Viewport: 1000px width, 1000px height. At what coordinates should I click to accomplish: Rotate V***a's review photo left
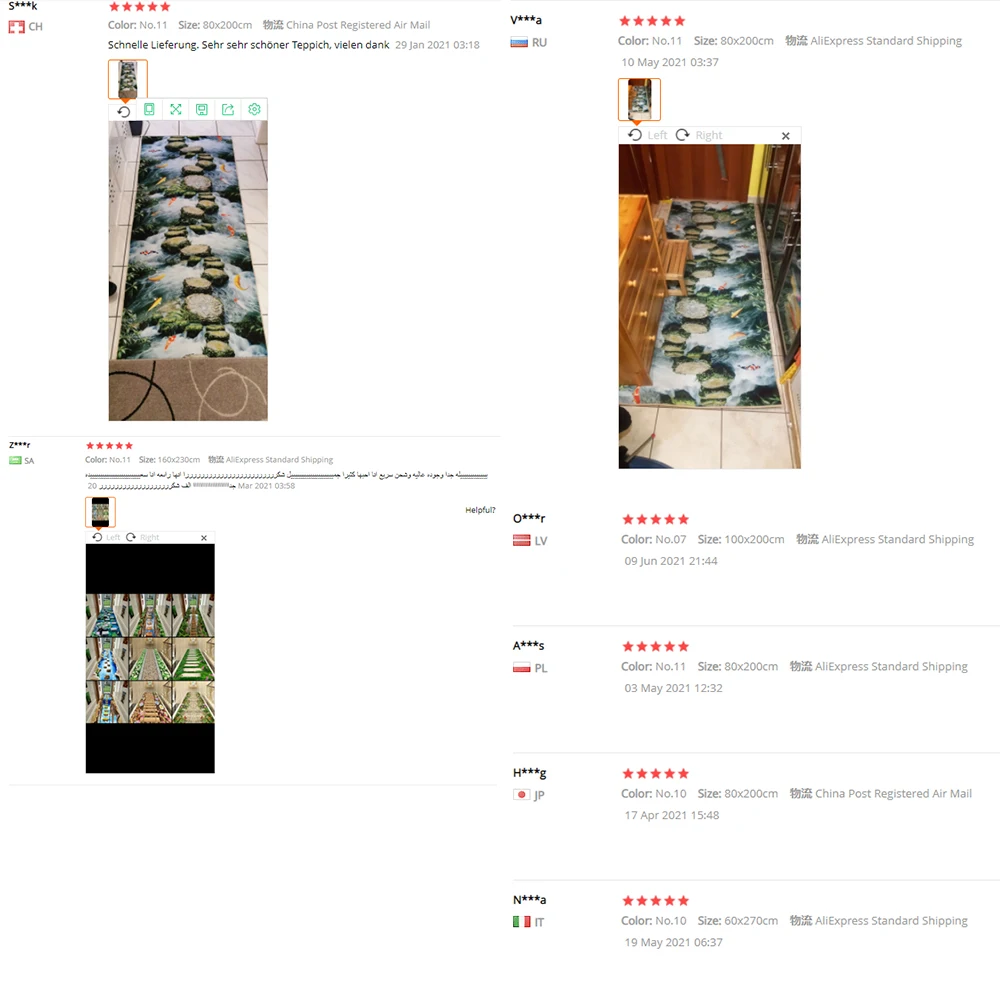coord(647,135)
